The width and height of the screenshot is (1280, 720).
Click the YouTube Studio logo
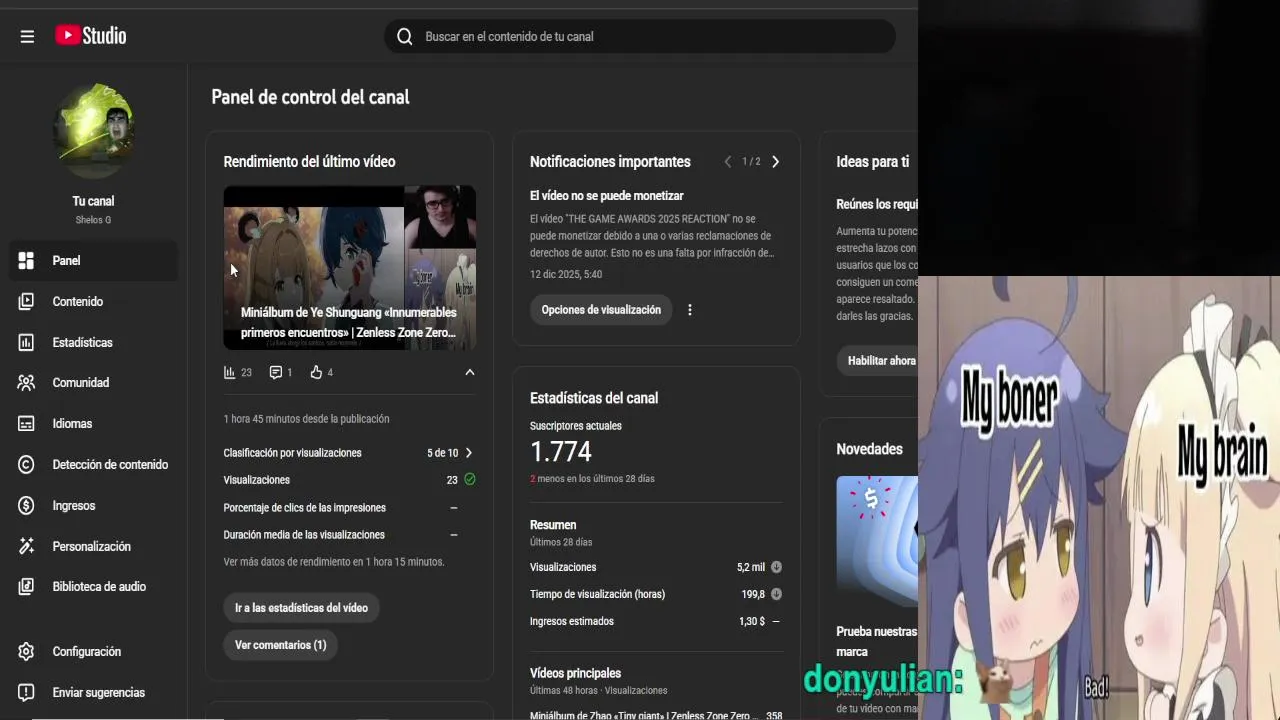(x=91, y=36)
